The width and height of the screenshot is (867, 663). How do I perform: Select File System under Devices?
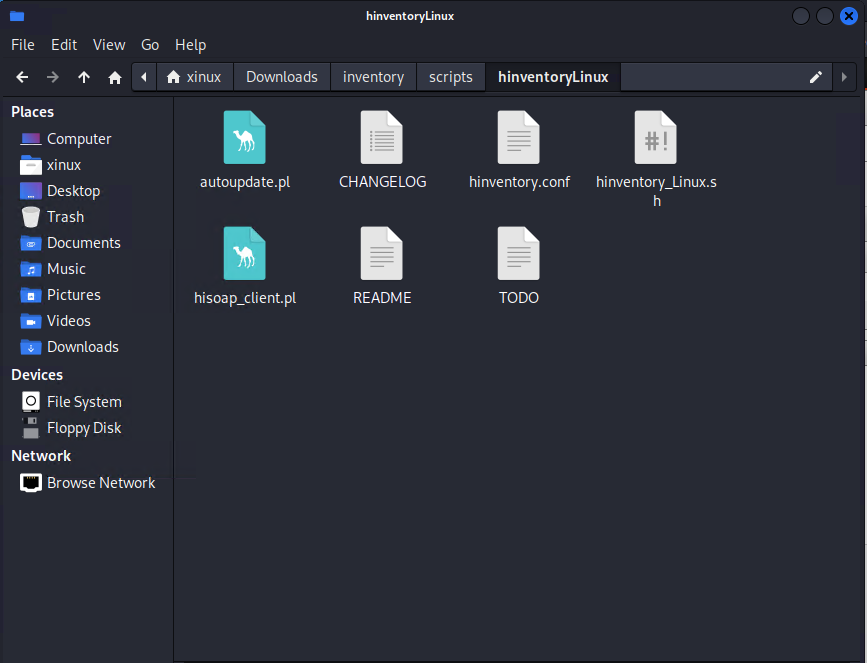pyautogui.click(x=84, y=402)
